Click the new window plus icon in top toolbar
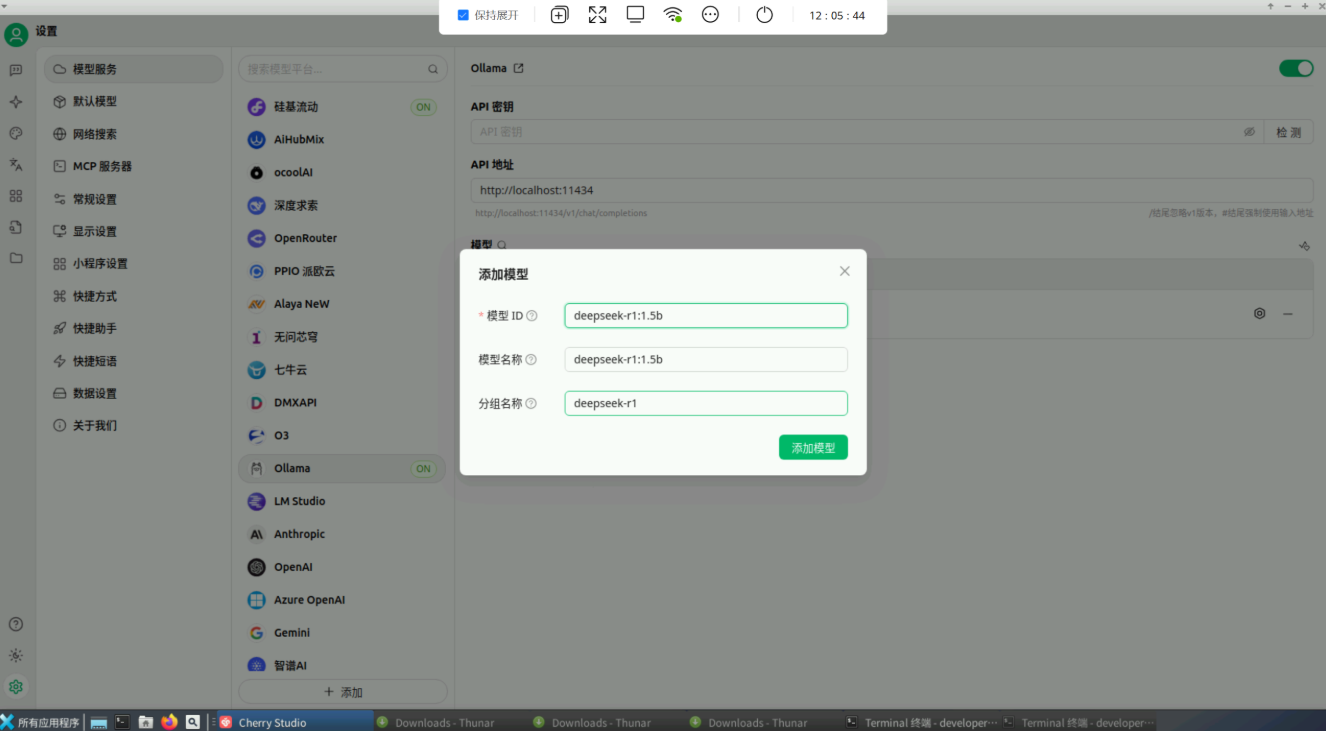Screen dimensions: 1326x731 (560, 15)
